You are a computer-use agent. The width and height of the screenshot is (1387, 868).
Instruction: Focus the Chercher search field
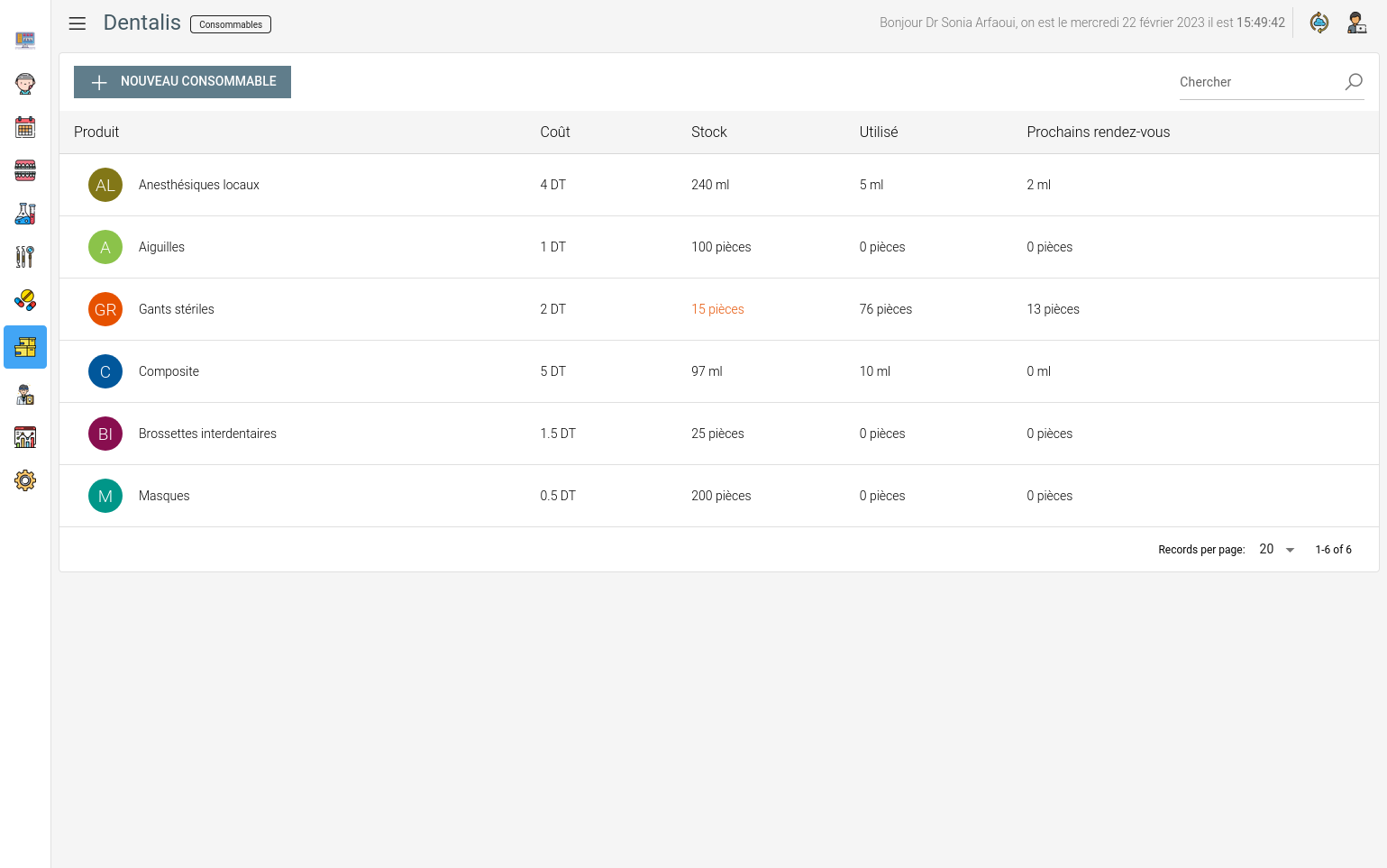pyautogui.click(x=1257, y=82)
